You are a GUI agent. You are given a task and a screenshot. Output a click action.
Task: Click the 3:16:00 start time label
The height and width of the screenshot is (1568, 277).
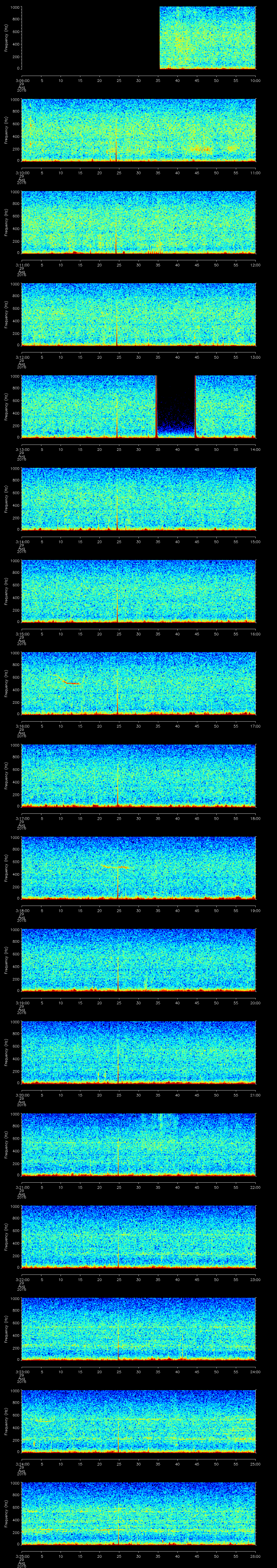click(x=22, y=726)
